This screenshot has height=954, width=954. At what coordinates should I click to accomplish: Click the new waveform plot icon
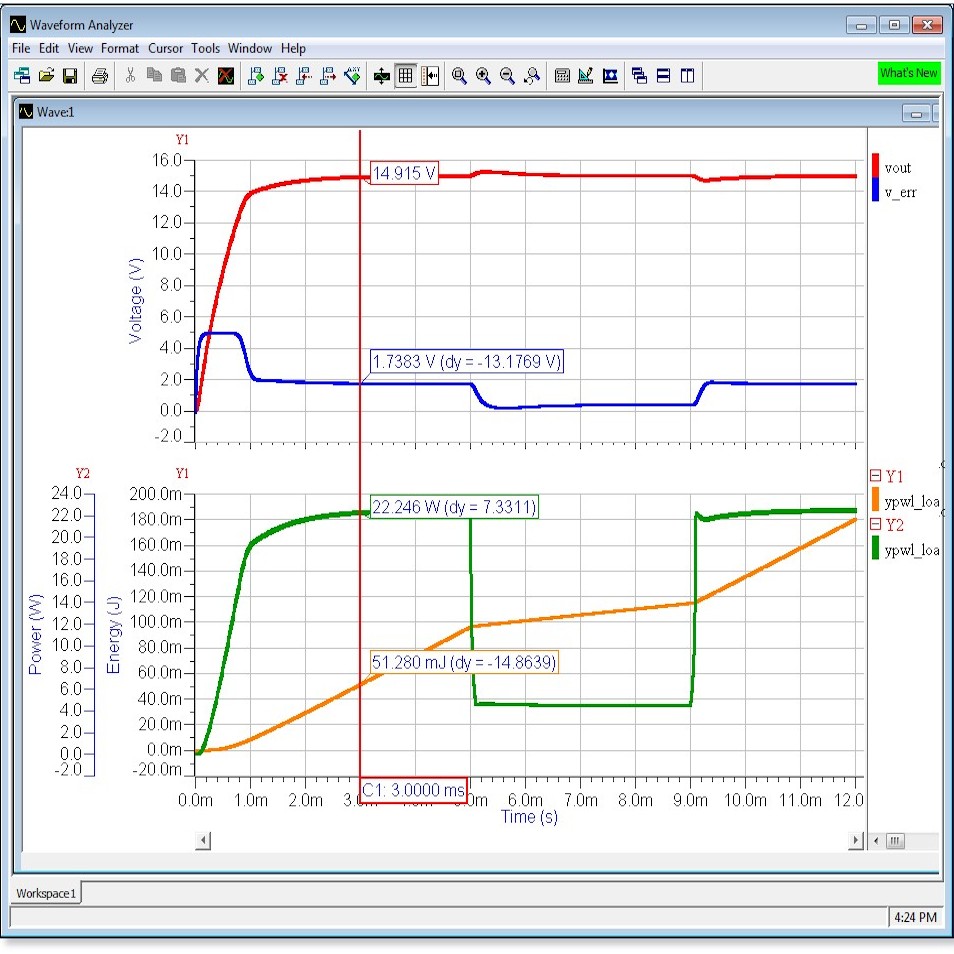(x=22, y=76)
